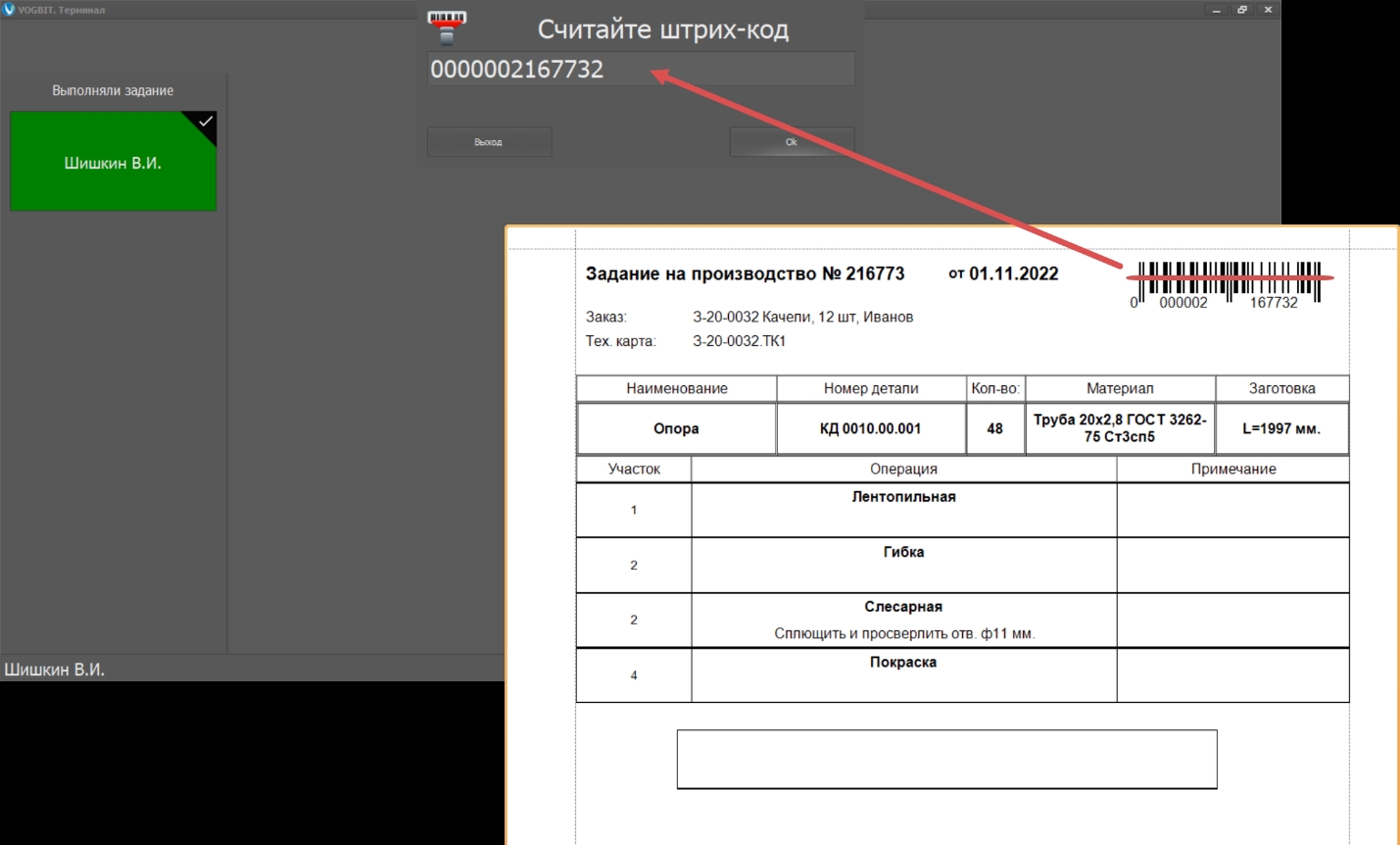
Task: Click the 'Считайте штрих-код' heading
Action: point(663,29)
